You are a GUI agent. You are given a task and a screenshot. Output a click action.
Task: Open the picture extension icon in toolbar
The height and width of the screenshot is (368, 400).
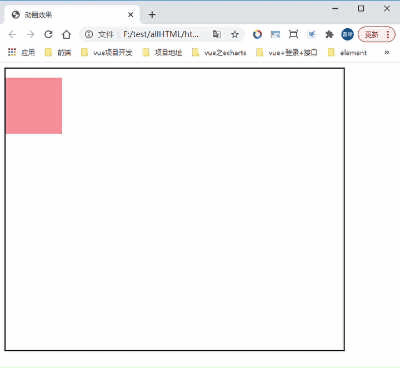[275, 34]
